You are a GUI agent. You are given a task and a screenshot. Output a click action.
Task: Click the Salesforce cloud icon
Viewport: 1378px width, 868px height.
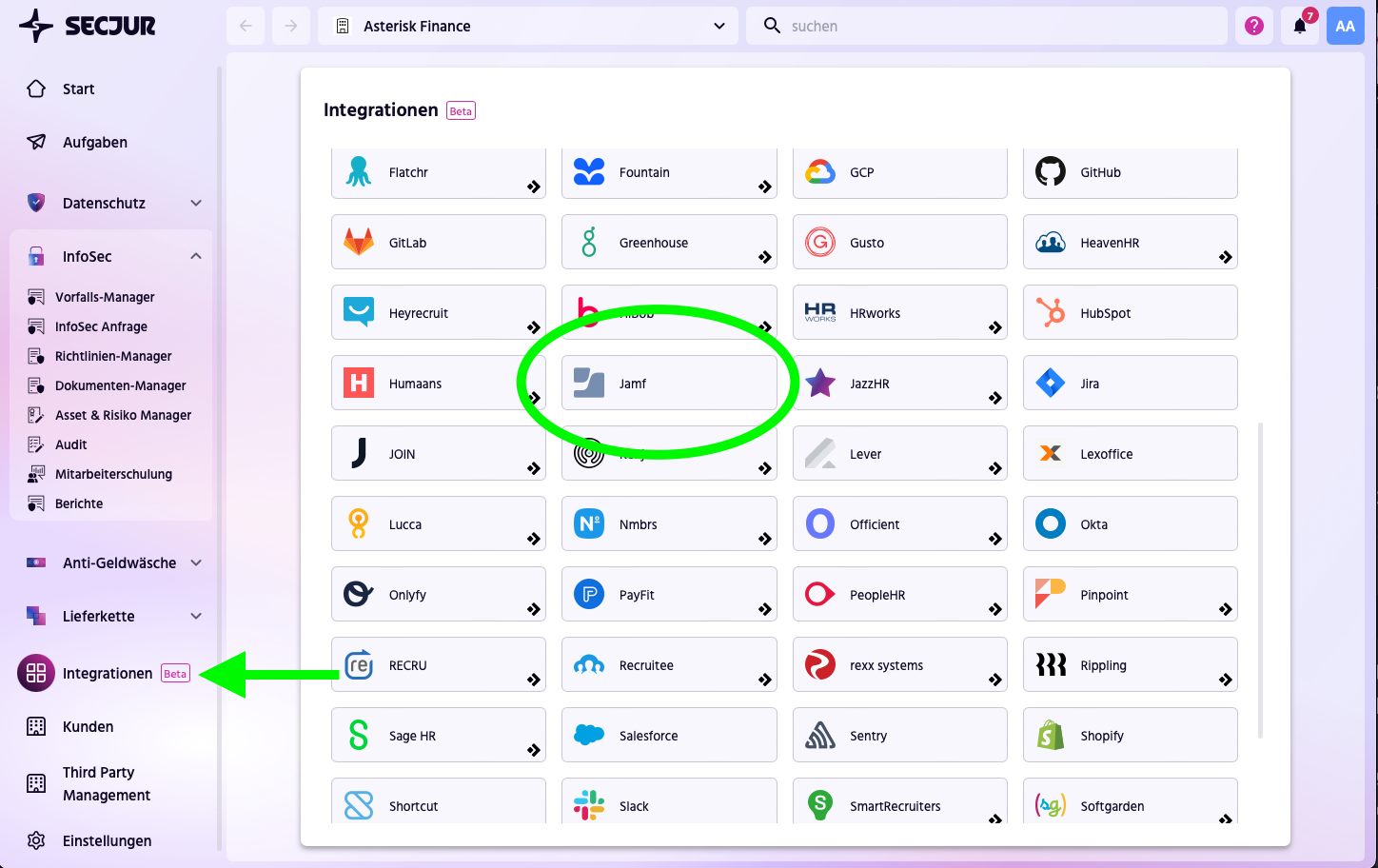(589, 735)
